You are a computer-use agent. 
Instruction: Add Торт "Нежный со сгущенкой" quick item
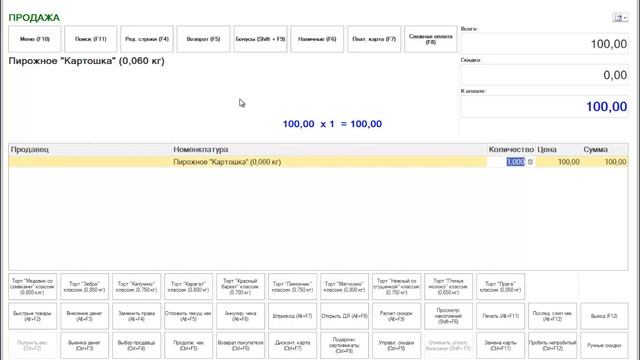396,287
